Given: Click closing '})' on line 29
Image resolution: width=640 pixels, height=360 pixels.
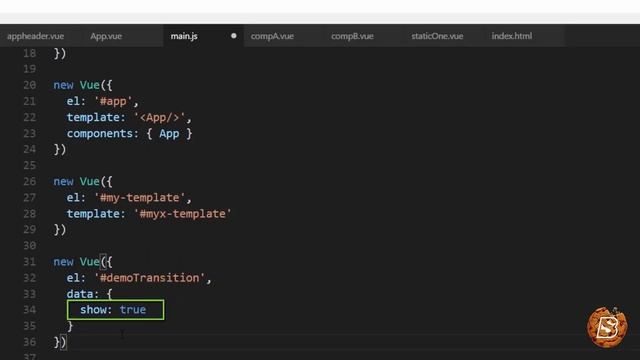Looking at the screenshot, I should (x=60, y=230).
